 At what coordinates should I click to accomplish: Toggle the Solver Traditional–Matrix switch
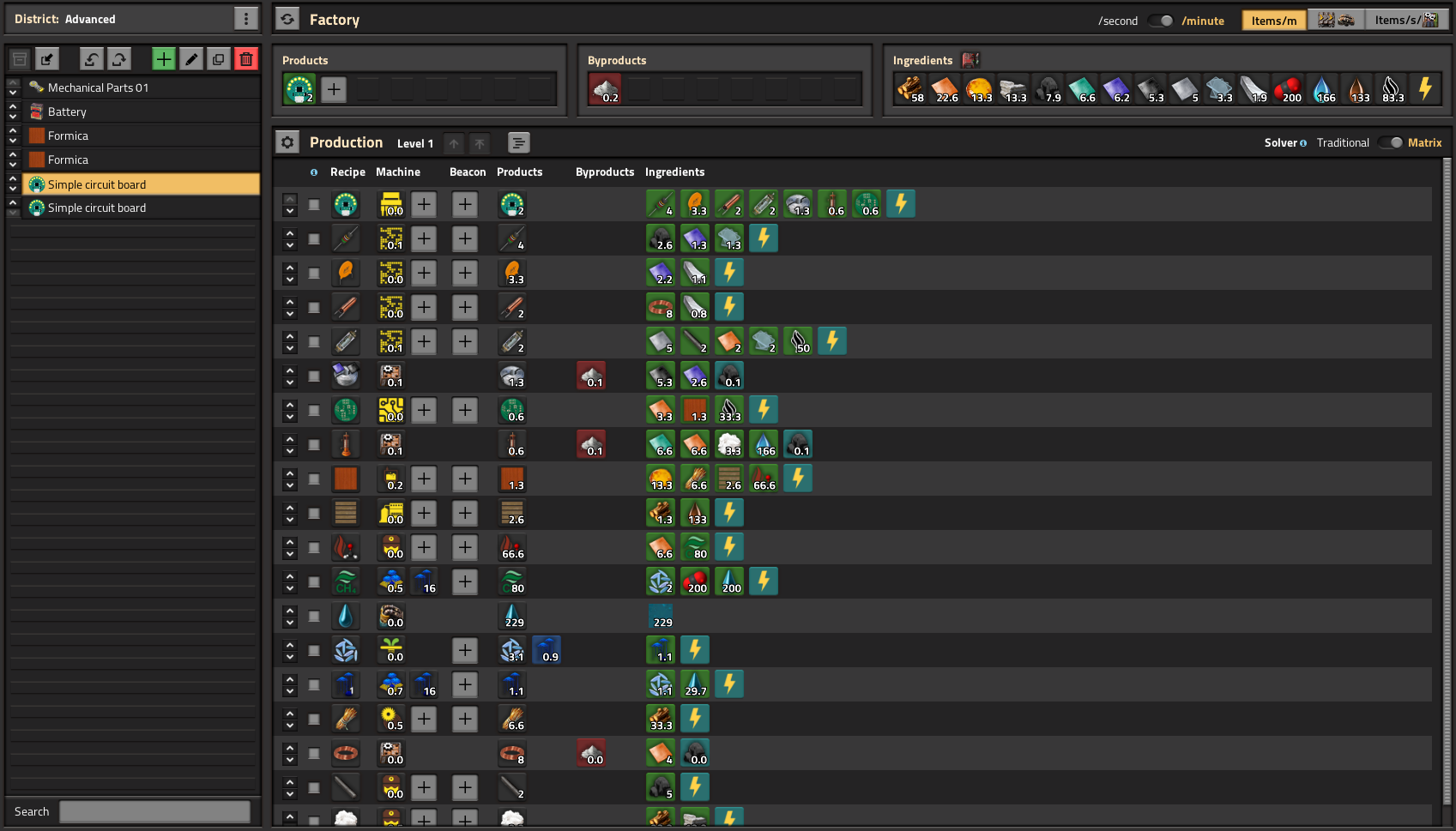(x=1390, y=142)
